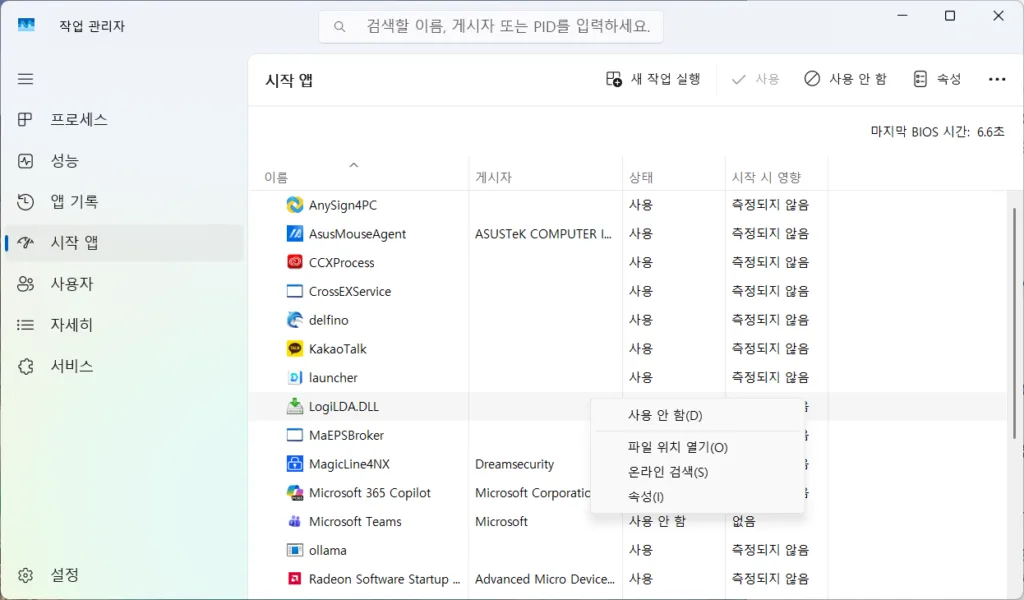Open the three-dot more options menu
The width and height of the screenshot is (1024, 600).
tap(997, 79)
